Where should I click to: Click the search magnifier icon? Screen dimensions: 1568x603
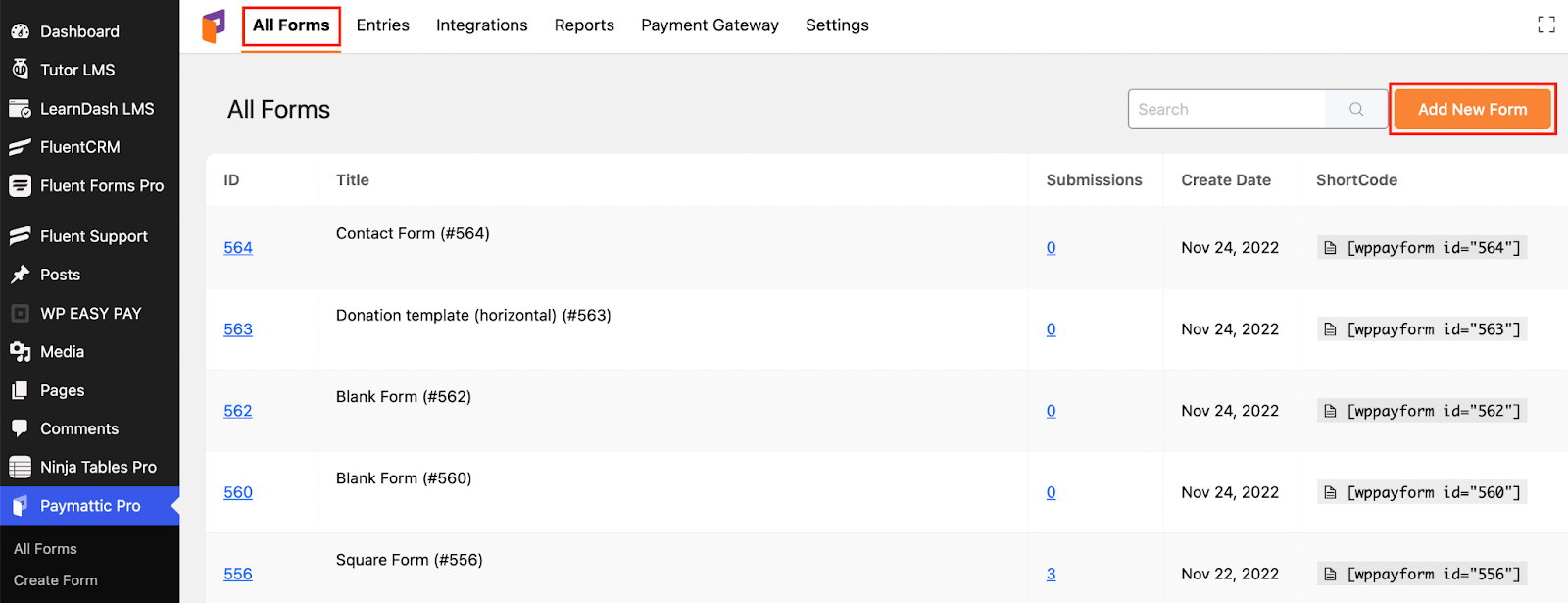1356,109
